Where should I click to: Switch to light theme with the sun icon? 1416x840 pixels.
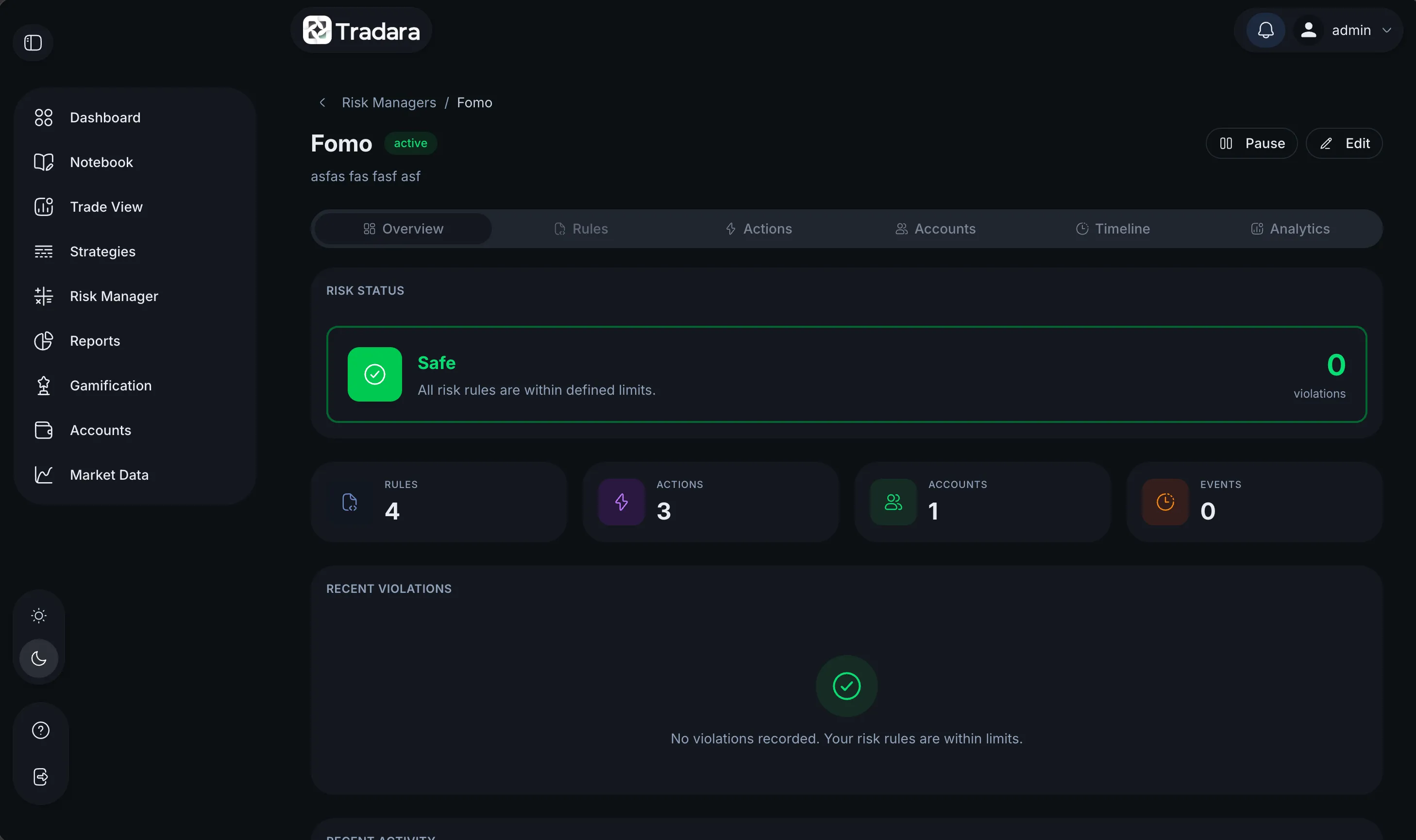click(x=38, y=615)
